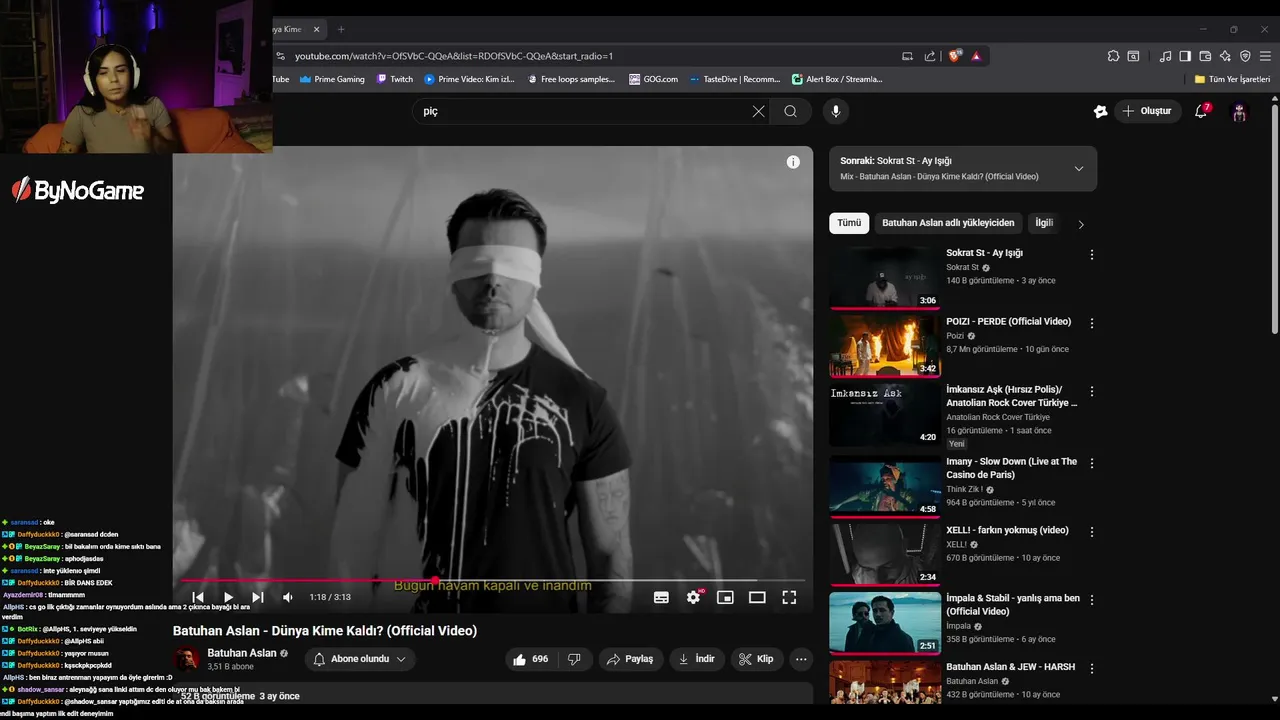Viewport: 1280px width, 720px height.
Task: Open TasteDive bookmark
Action: tap(734, 79)
